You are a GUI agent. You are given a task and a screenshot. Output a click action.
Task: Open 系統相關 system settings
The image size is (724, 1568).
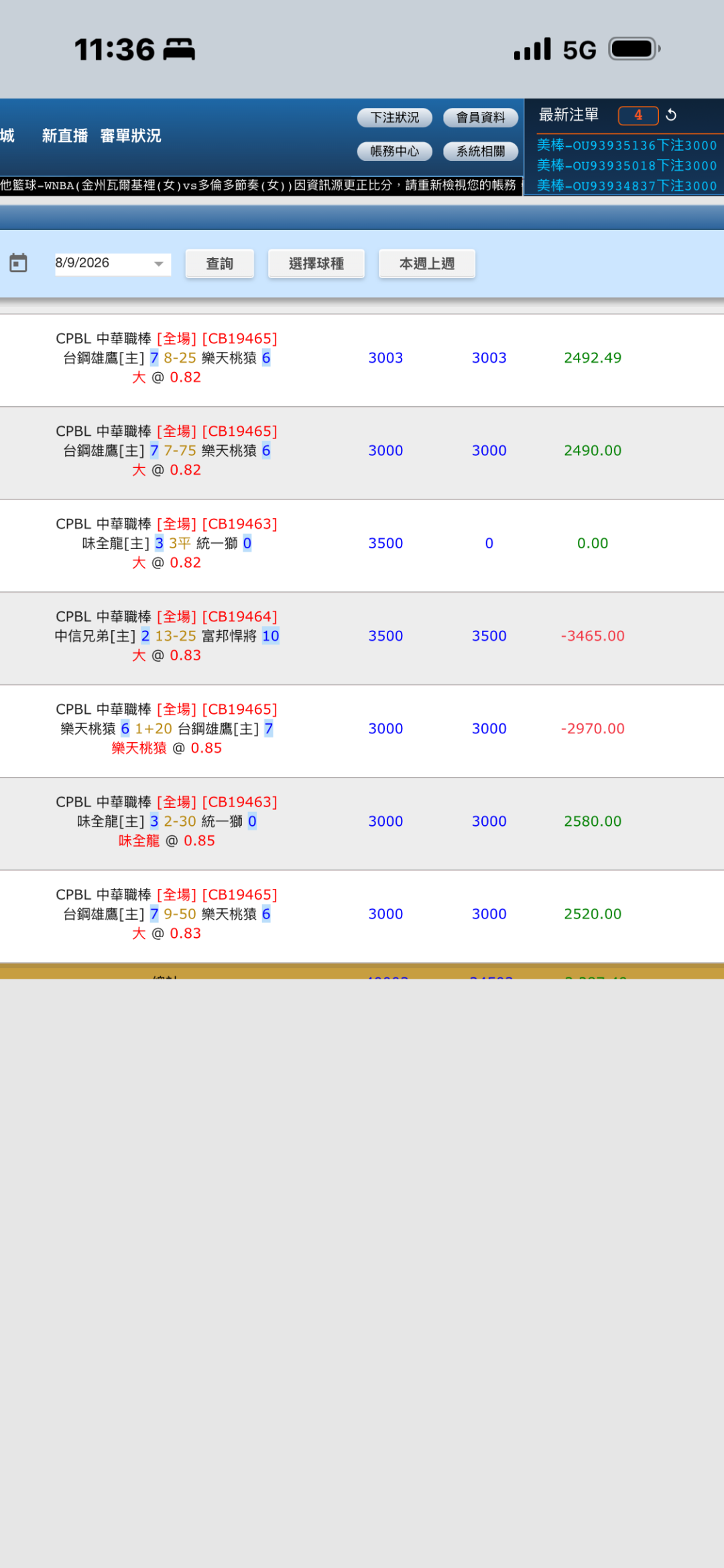[x=481, y=152]
